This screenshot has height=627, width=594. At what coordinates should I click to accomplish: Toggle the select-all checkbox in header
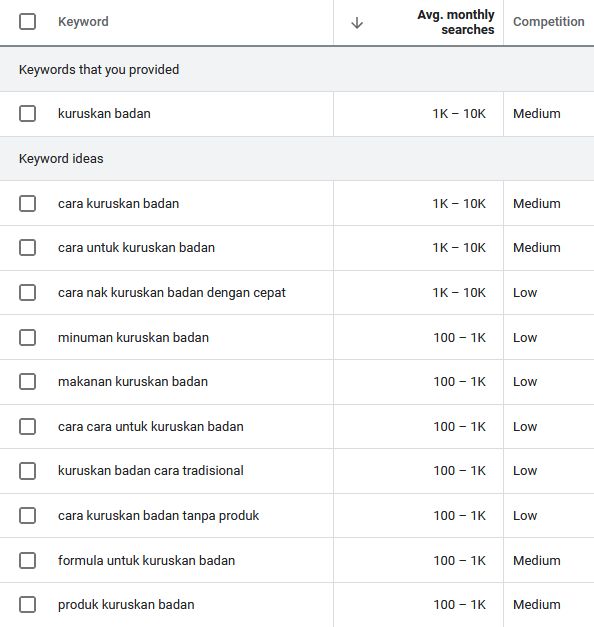click(28, 22)
